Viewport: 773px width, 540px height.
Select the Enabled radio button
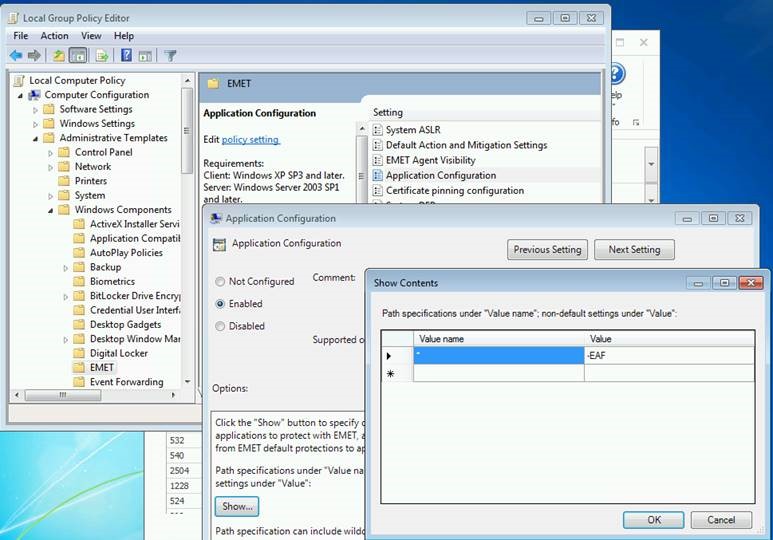[221, 304]
